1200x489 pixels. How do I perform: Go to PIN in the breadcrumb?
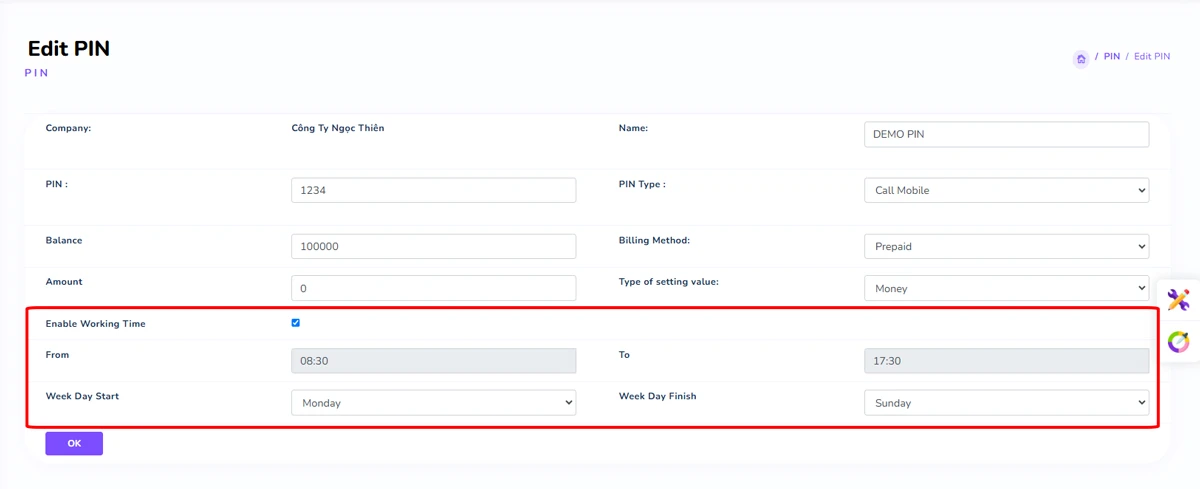click(x=1111, y=57)
